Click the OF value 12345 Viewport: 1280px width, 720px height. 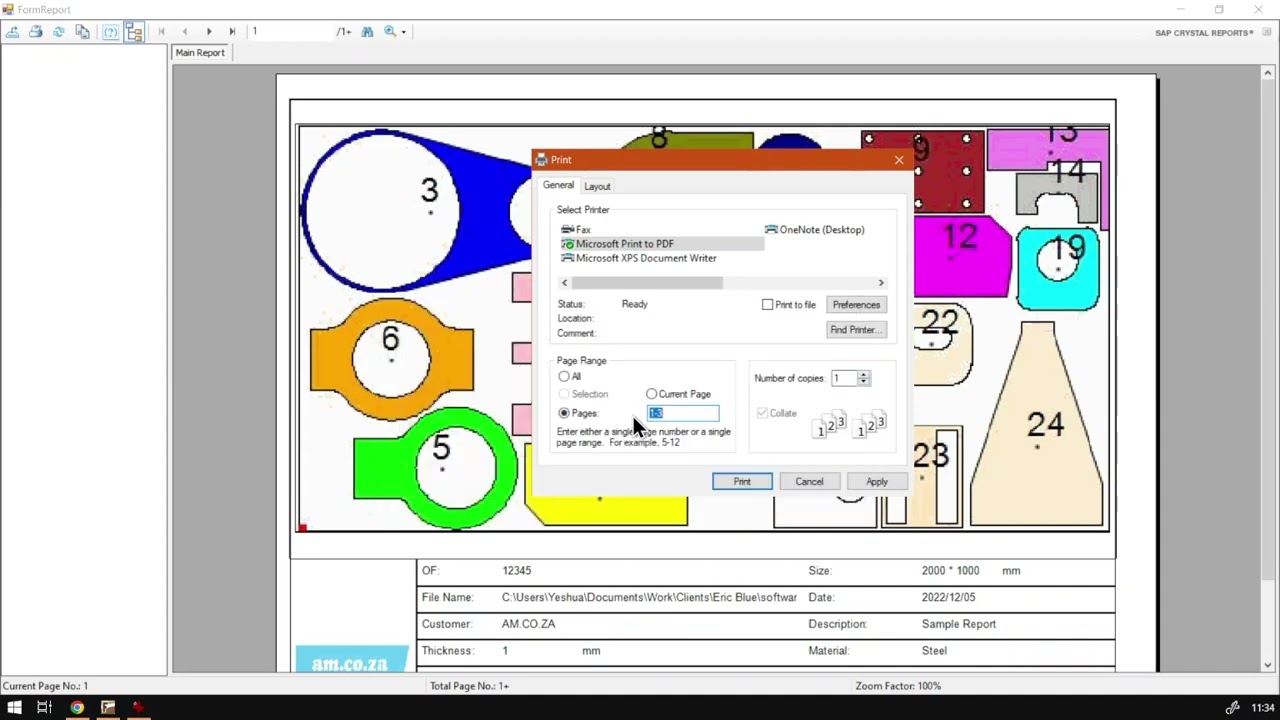pos(517,571)
